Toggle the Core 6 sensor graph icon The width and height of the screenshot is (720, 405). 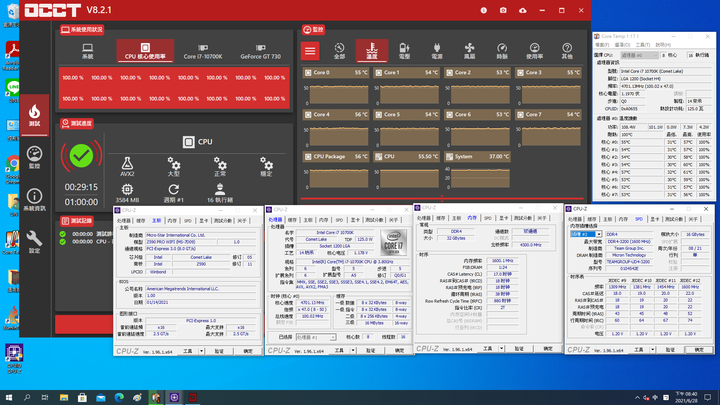450,114
